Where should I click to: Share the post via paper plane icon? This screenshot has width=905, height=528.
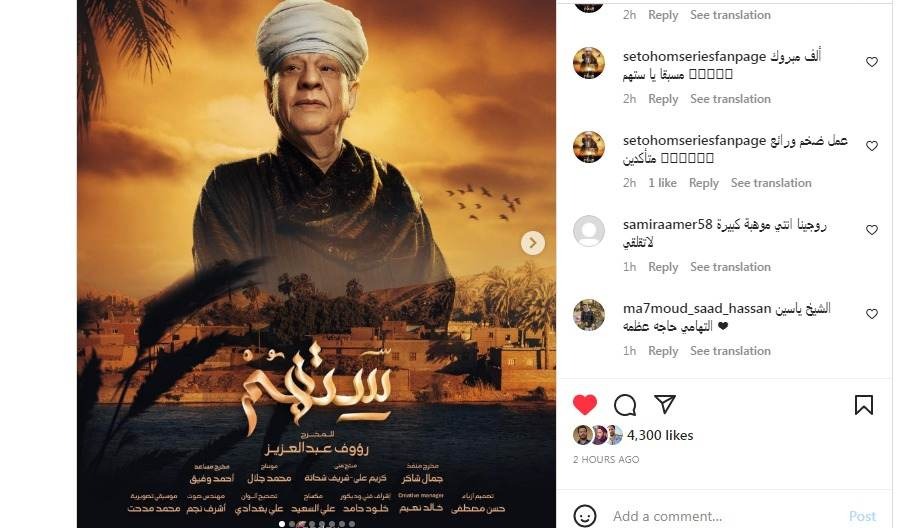pyautogui.click(x=664, y=404)
